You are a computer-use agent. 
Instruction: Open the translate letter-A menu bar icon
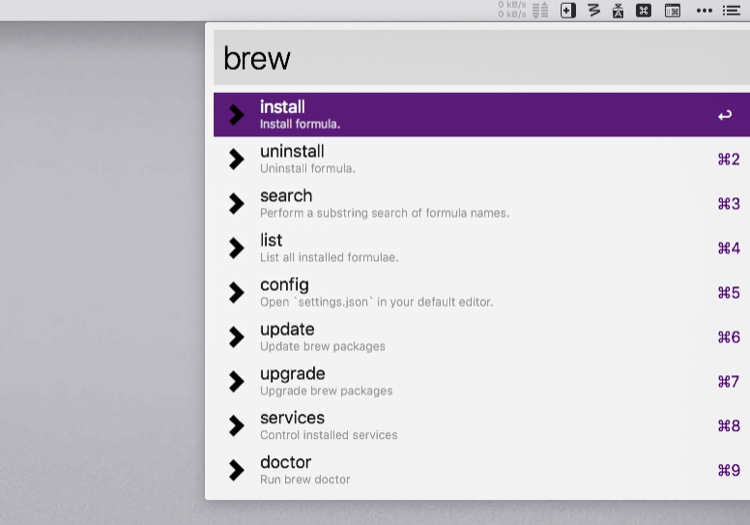(618, 11)
